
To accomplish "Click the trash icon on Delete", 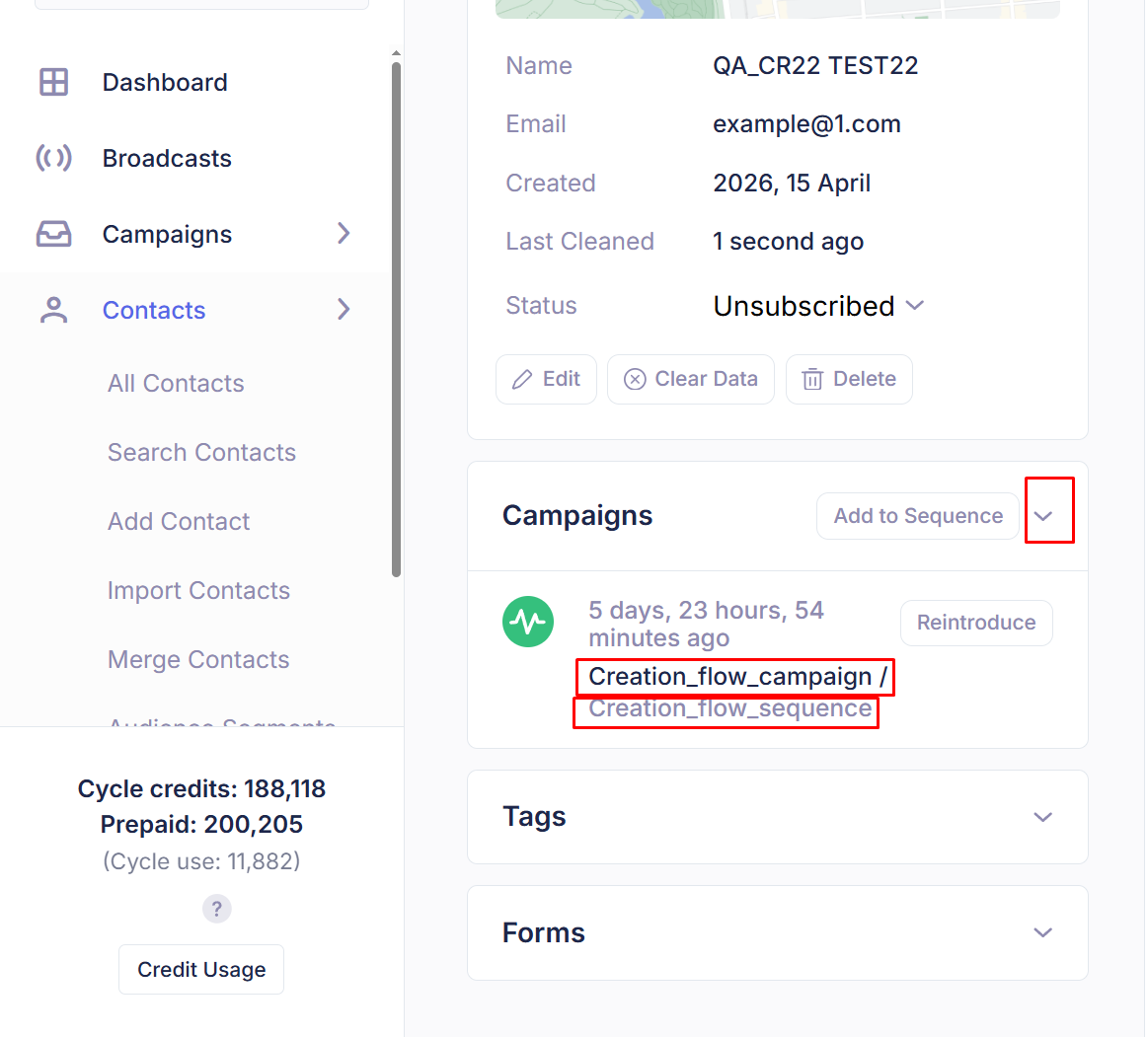I will [812, 379].
